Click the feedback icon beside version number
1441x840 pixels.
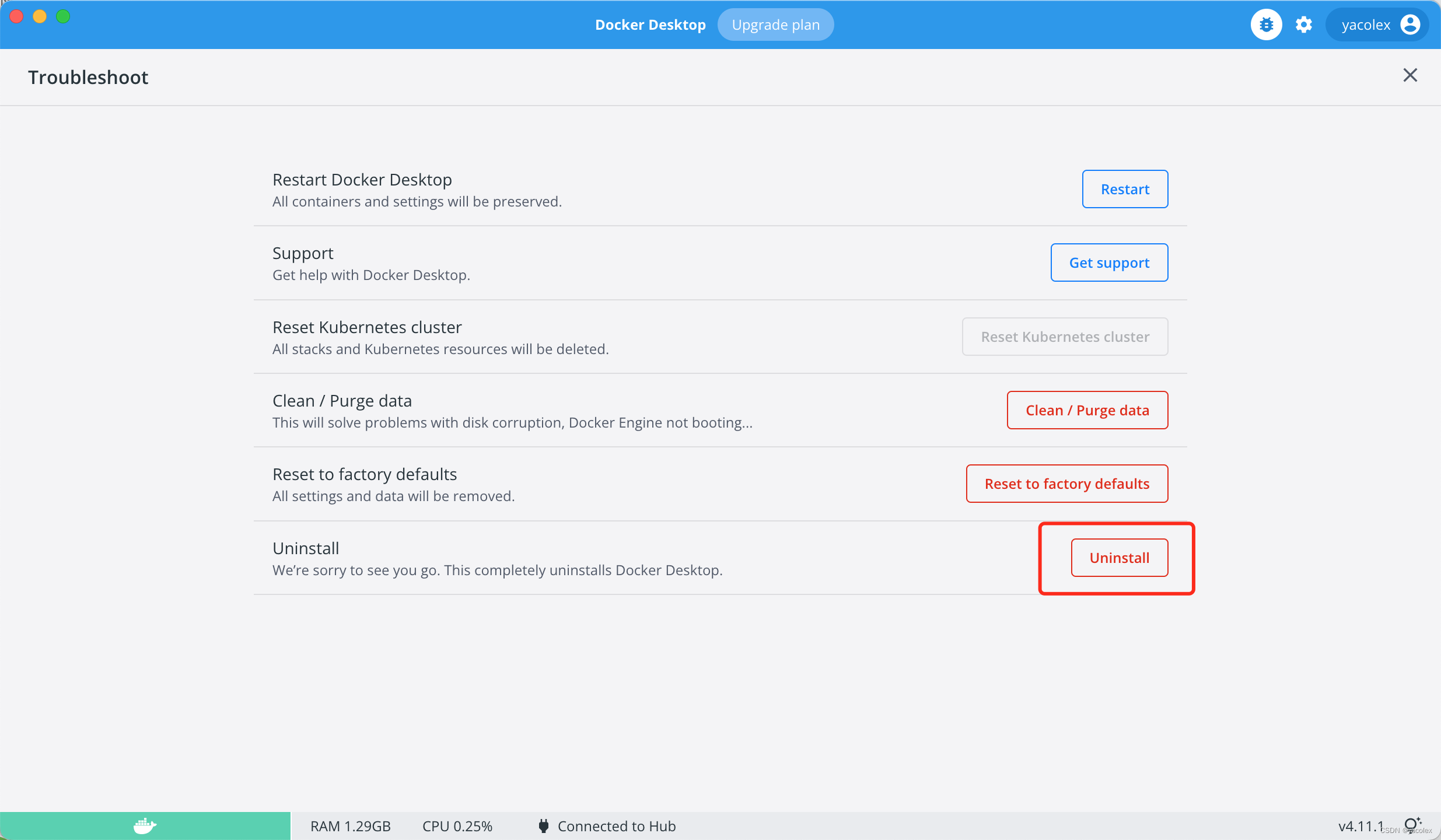click(x=1412, y=825)
